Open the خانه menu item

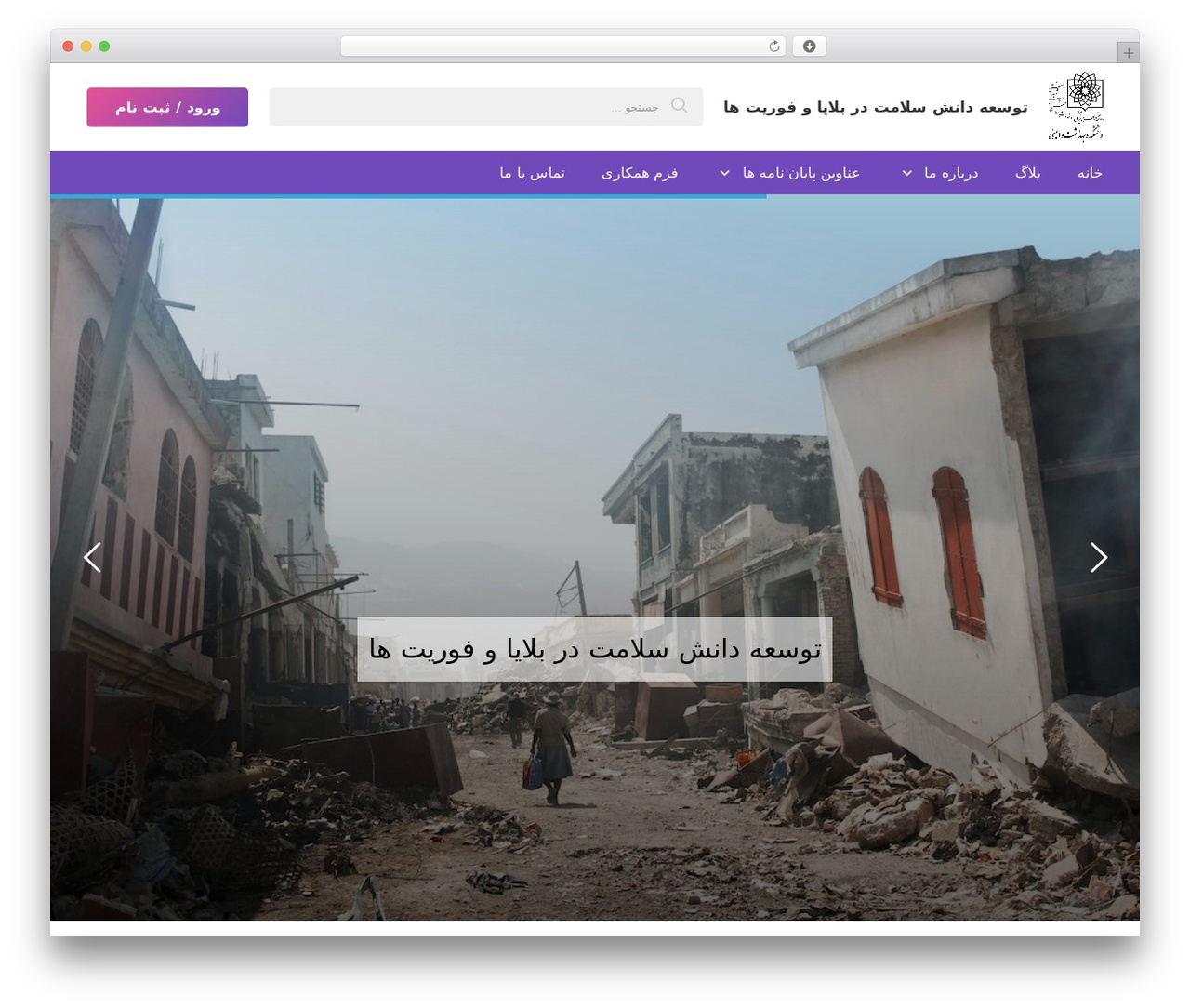tap(1090, 173)
